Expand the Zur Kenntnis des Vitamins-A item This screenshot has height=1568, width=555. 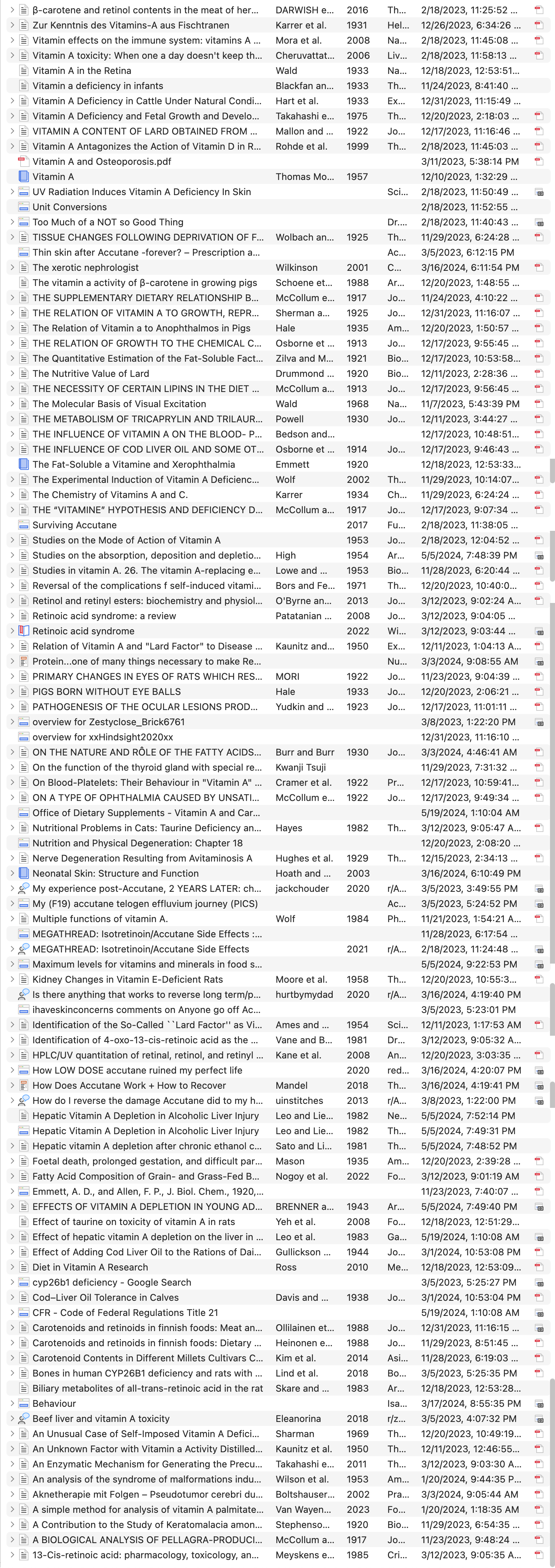coord(12,25)
